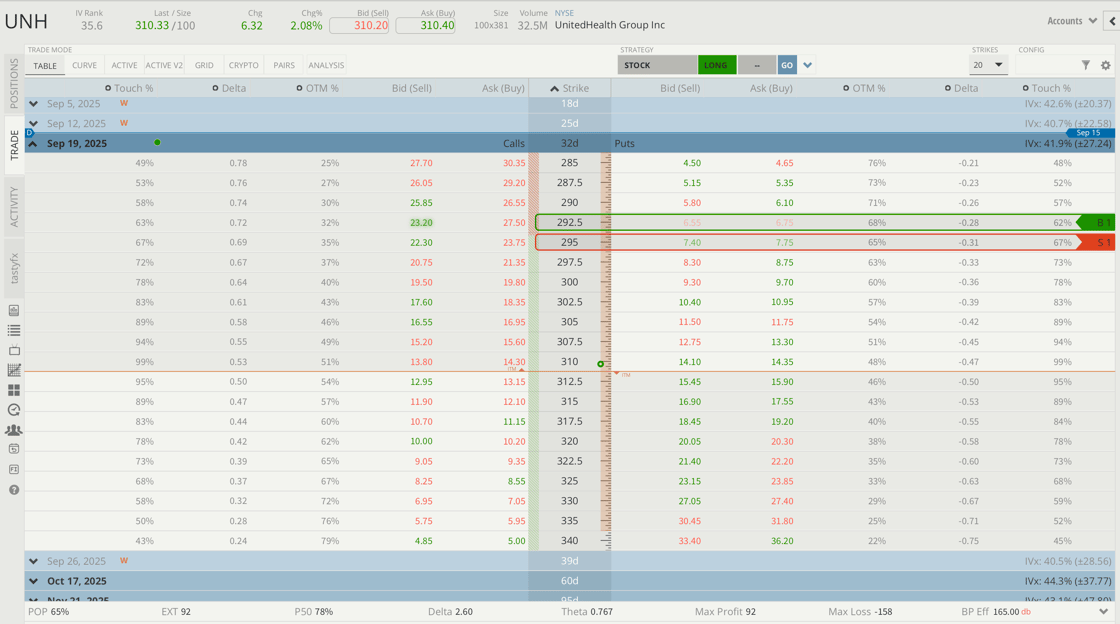Screen dimensions: 1120x624
Task: Collapse the Sep 19, 2025 expiration
Action: (x=34, y=144)
